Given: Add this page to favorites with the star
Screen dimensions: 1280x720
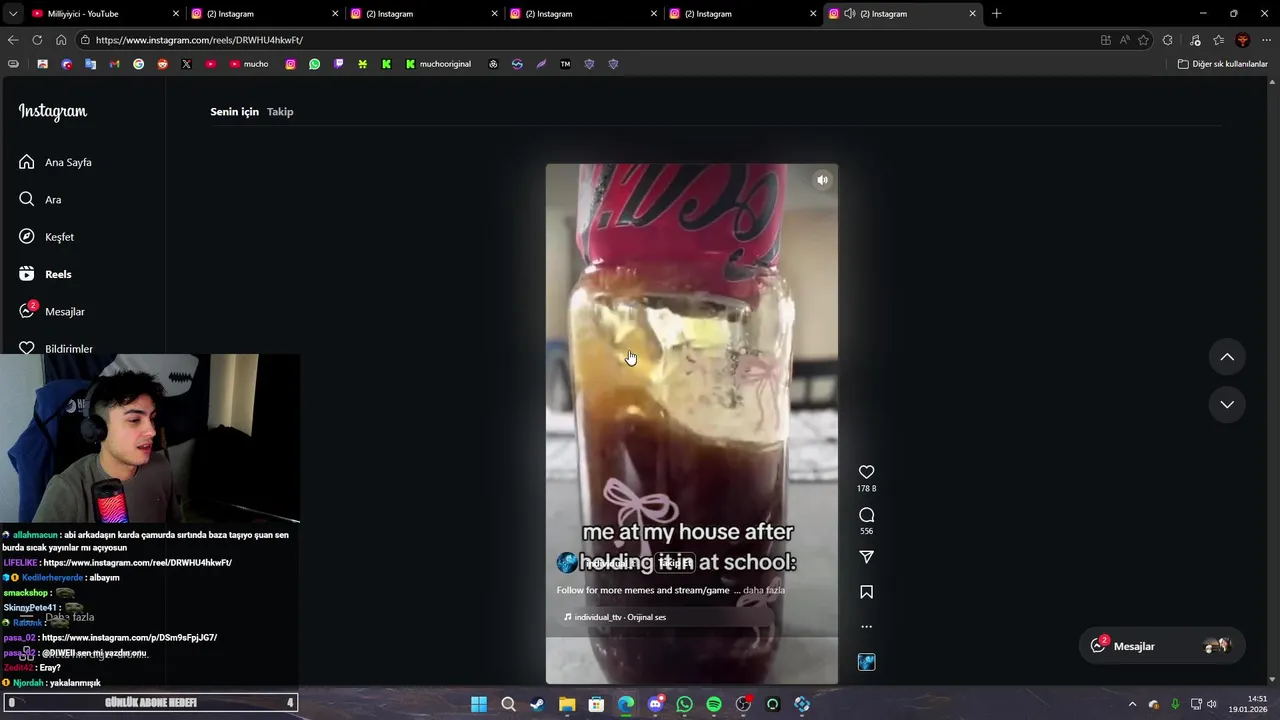Looking at the screenshot, I should pos(1144,40).
